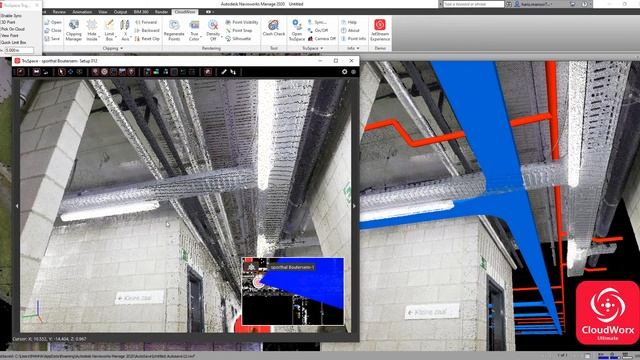This screenshot has width=640, height=360.
Task: Click TruSpace minimap thumbnail
Action: tap(293, 291)
